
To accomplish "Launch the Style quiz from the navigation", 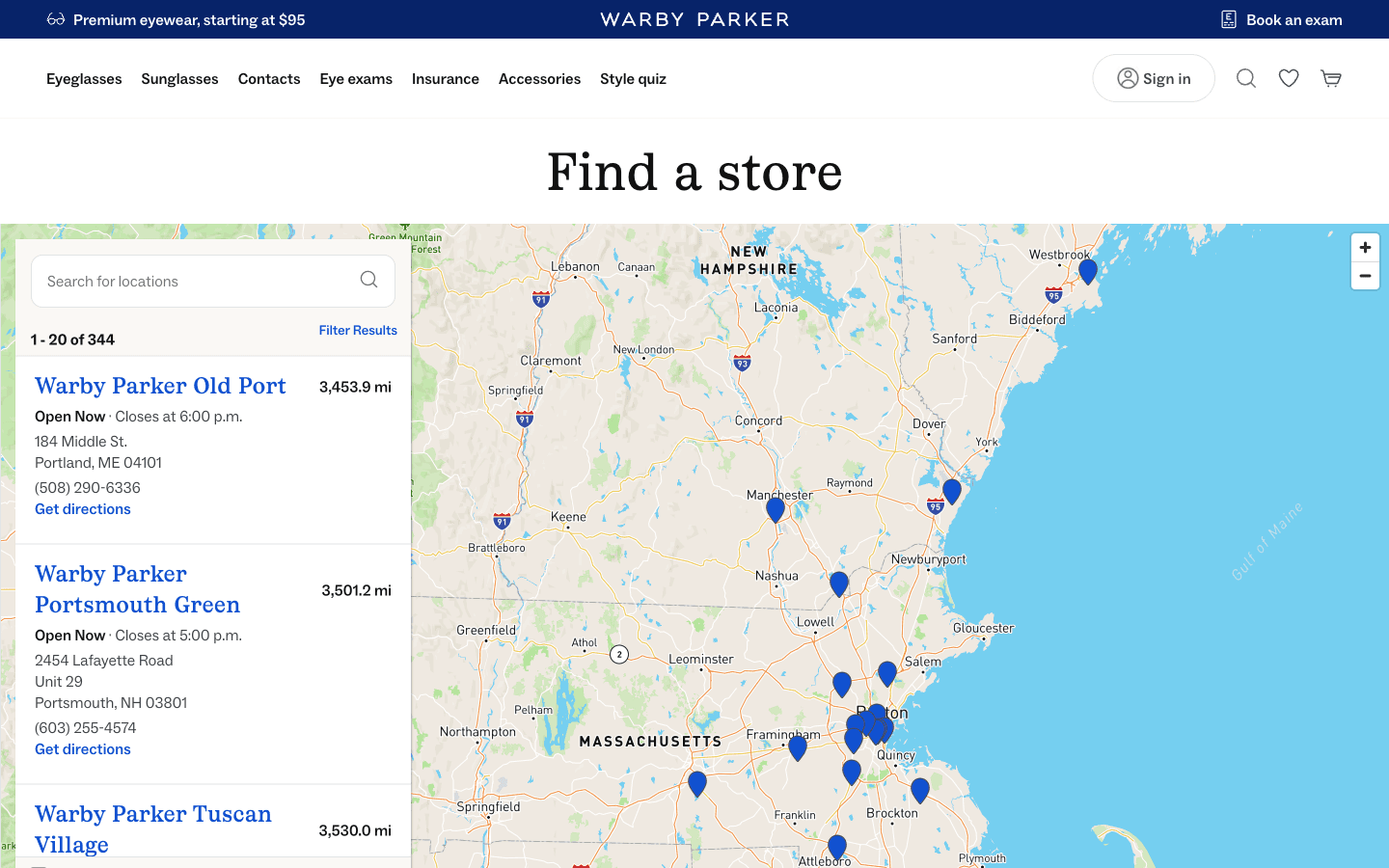I will point(633,78).
